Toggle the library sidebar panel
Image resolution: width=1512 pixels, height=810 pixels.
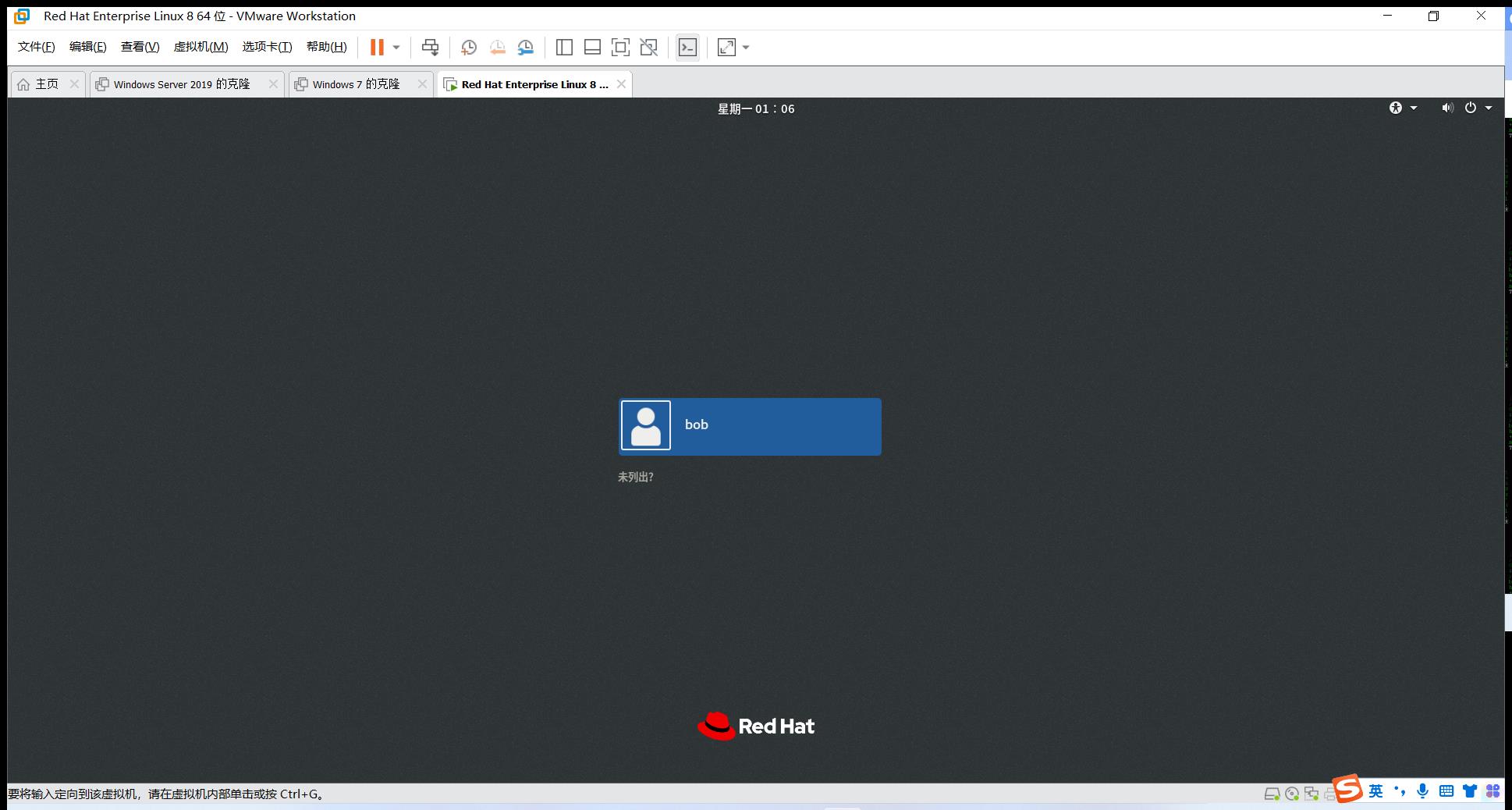coord(564,48)
